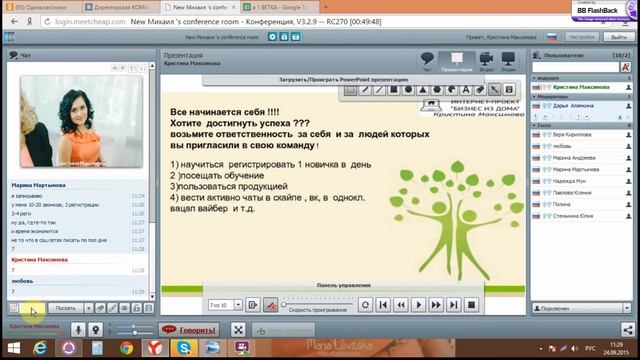
Task: Click lock icon in chat toolbar
Action: click(x=137, y=308)
